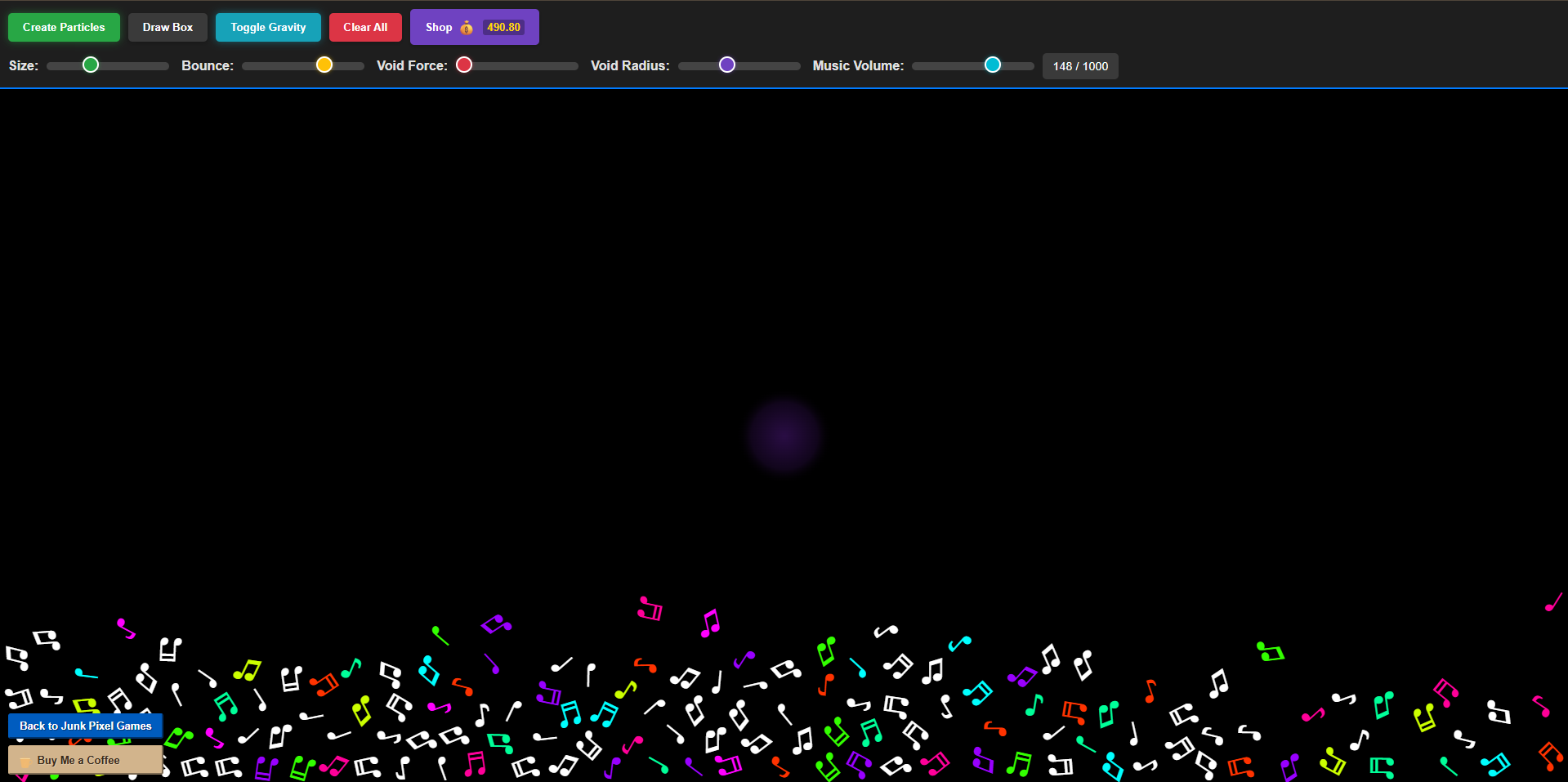This screenshot has height=782, width=1568.
Task: Click the 148 / 1000 particle counter
Action: pos(1080,66)
